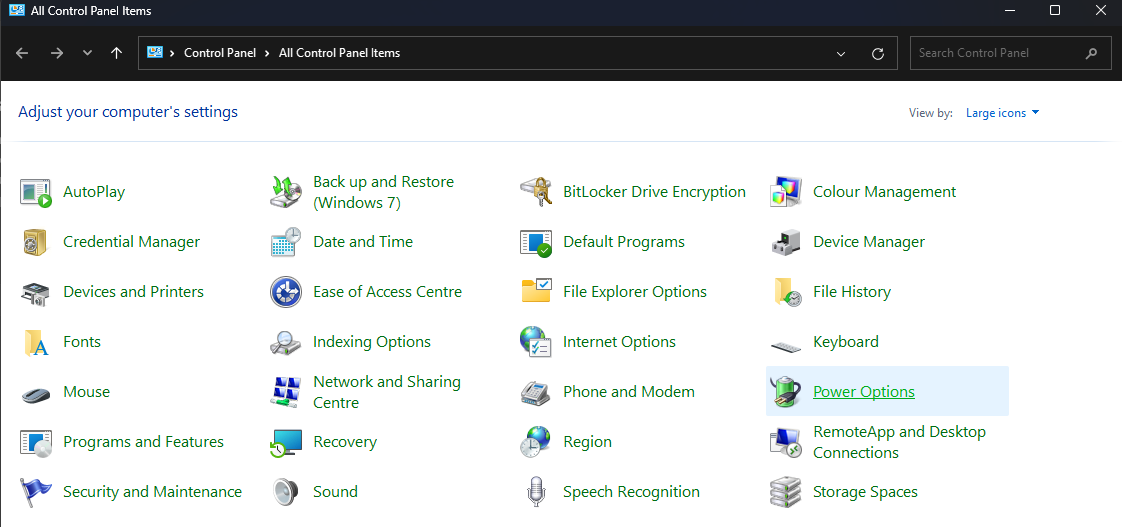Open the Power Options link
Image resolution: width=1122 pixels, height=527 pixels.
tap(864, 392)
